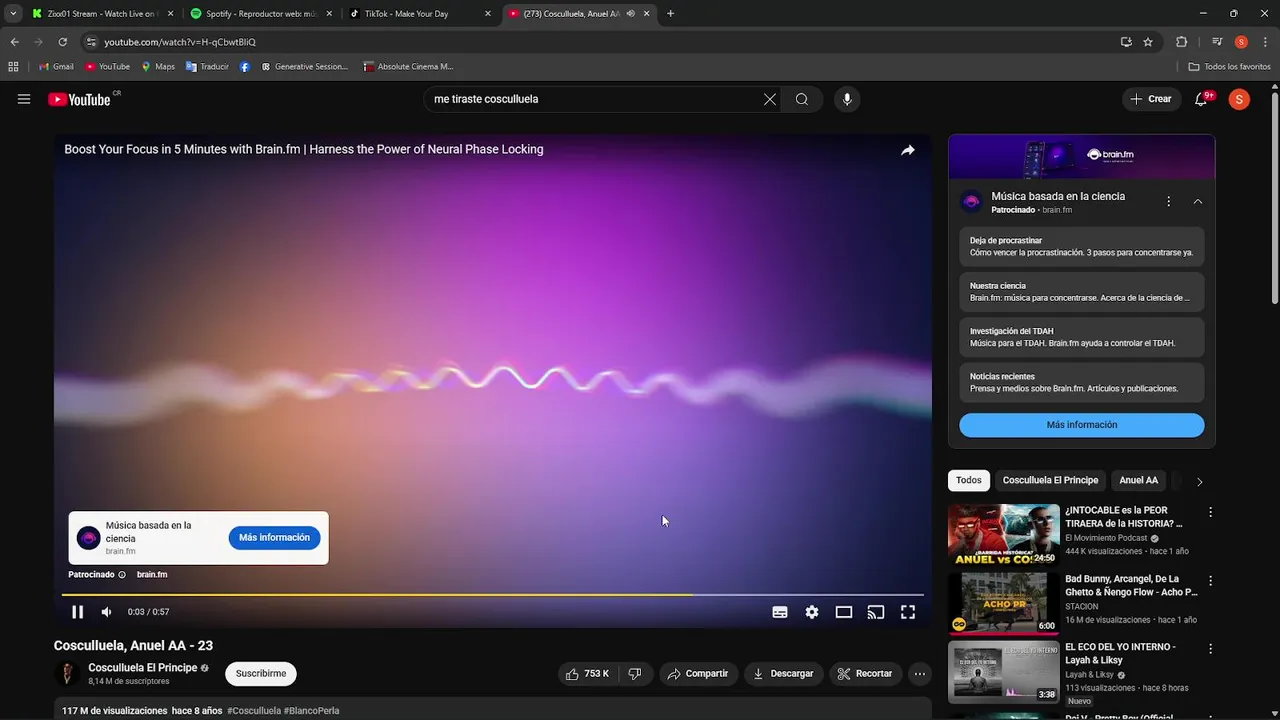Image resolution: width=1280 pixels, height=720 pixels.
Task: Open the Patrocinado info icon
Action: tap(122, 575)
